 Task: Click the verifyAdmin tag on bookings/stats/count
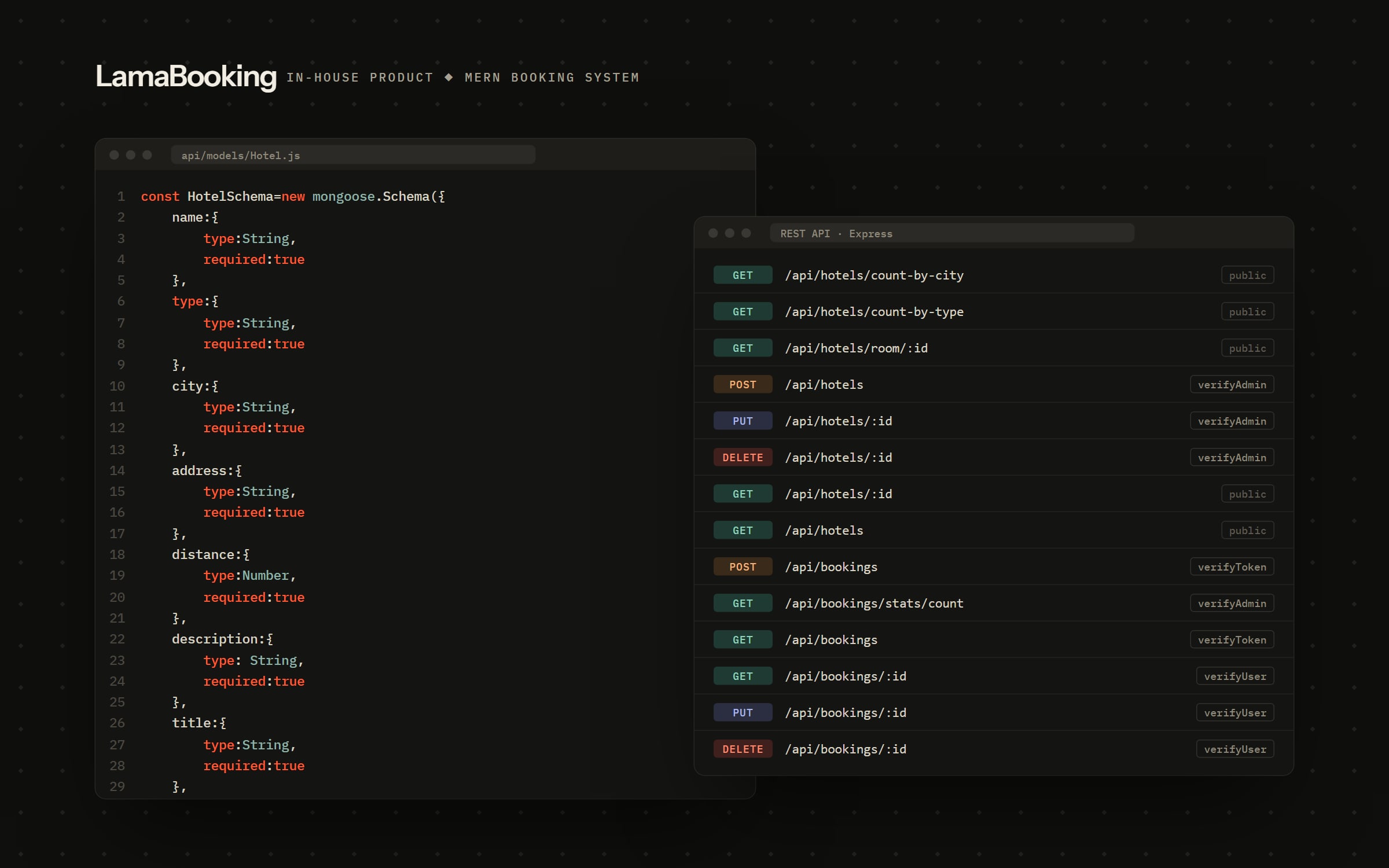click(x=1232, y=604)
